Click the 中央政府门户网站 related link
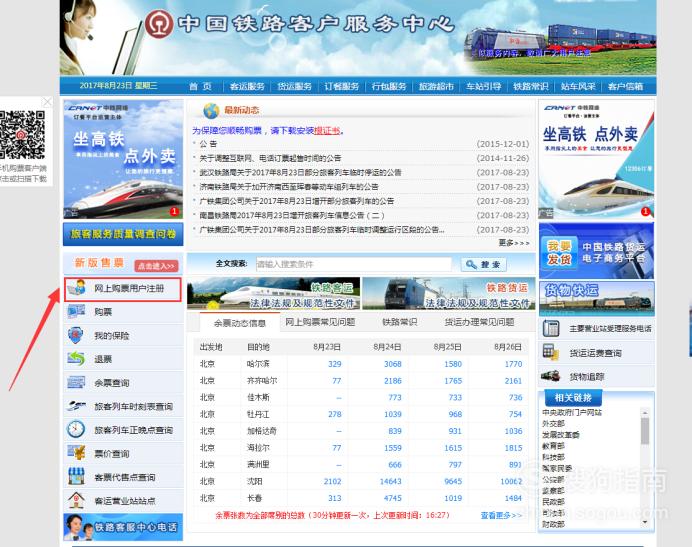This screenshot has width=692, height=547. pyautogui.click(x=572, y=412)
